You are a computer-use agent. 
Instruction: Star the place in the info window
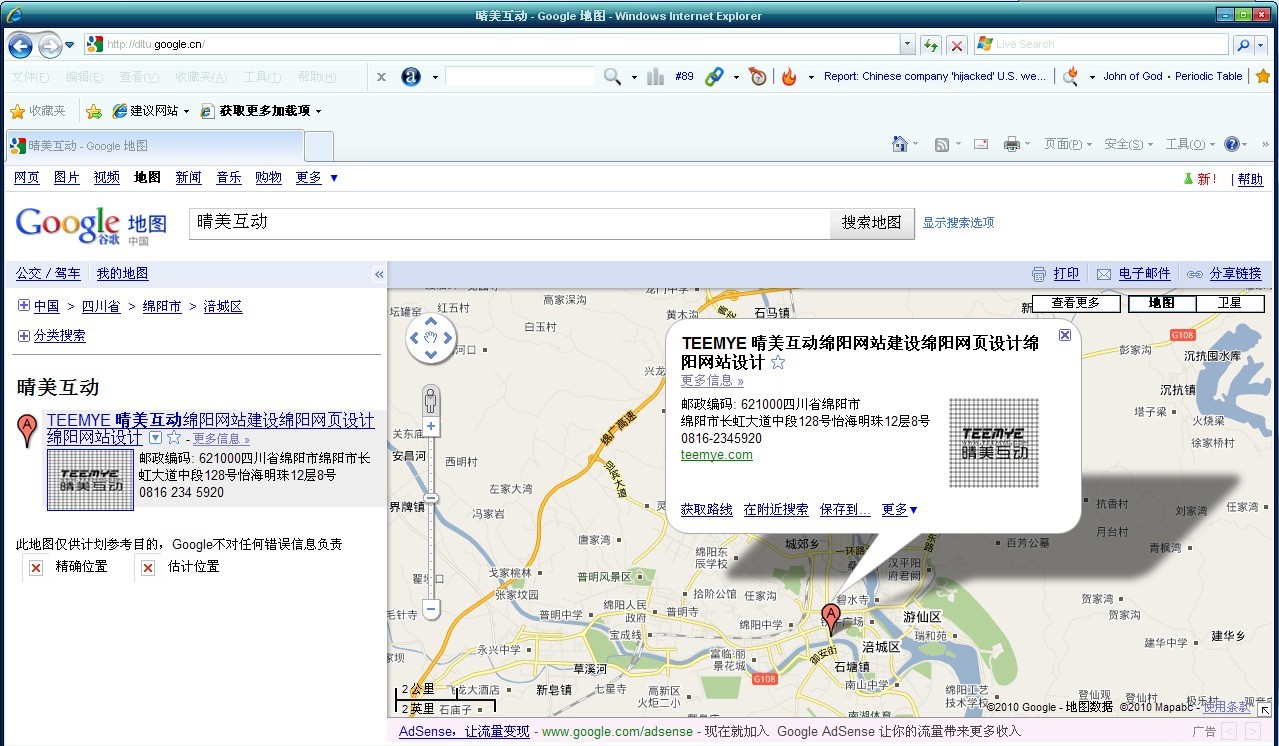pyautogui.click(x=778, y=362)
